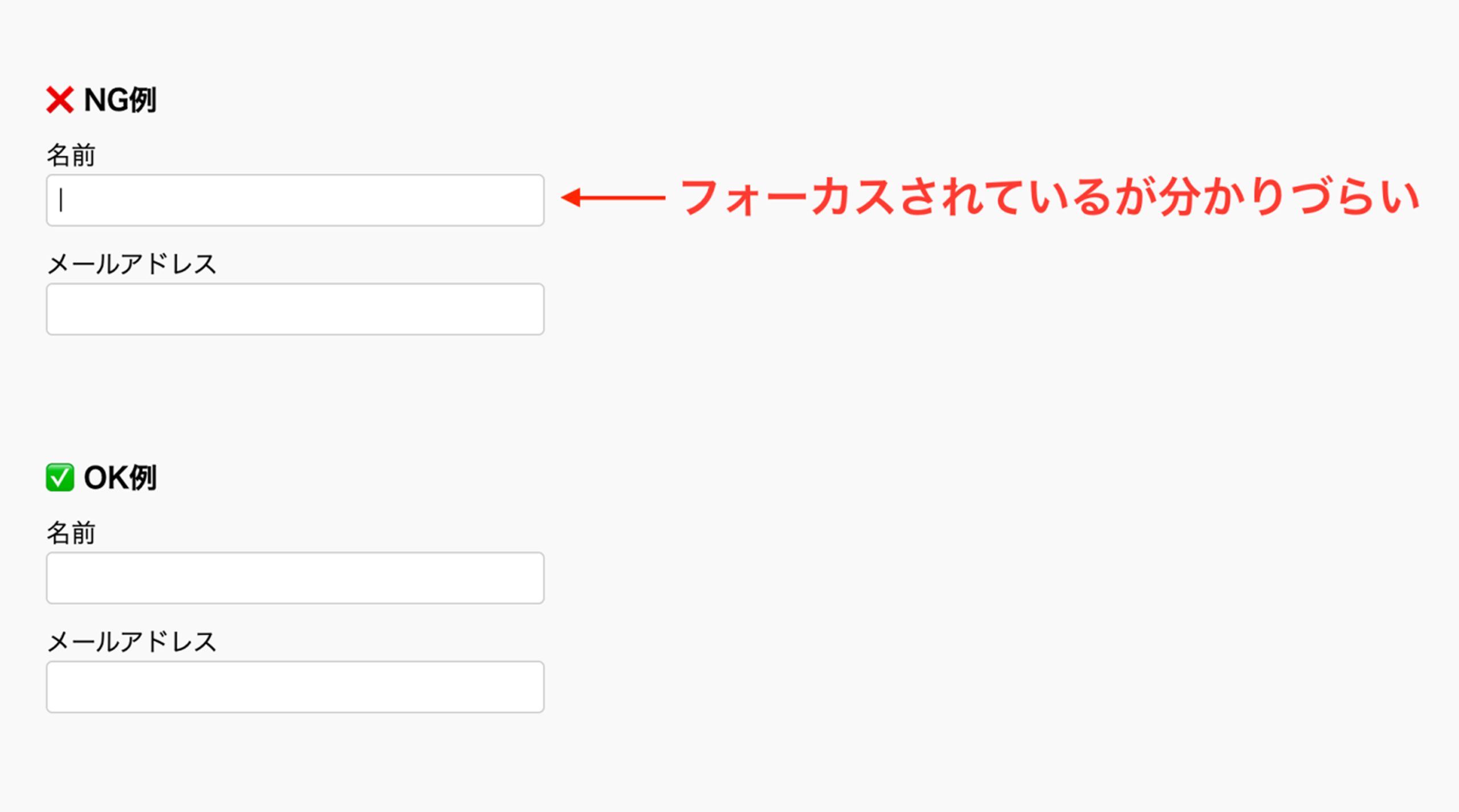Screen dimensions: 1459x812
Task: Click the 名前 label in the NG例 section
Action: (71, 155)
